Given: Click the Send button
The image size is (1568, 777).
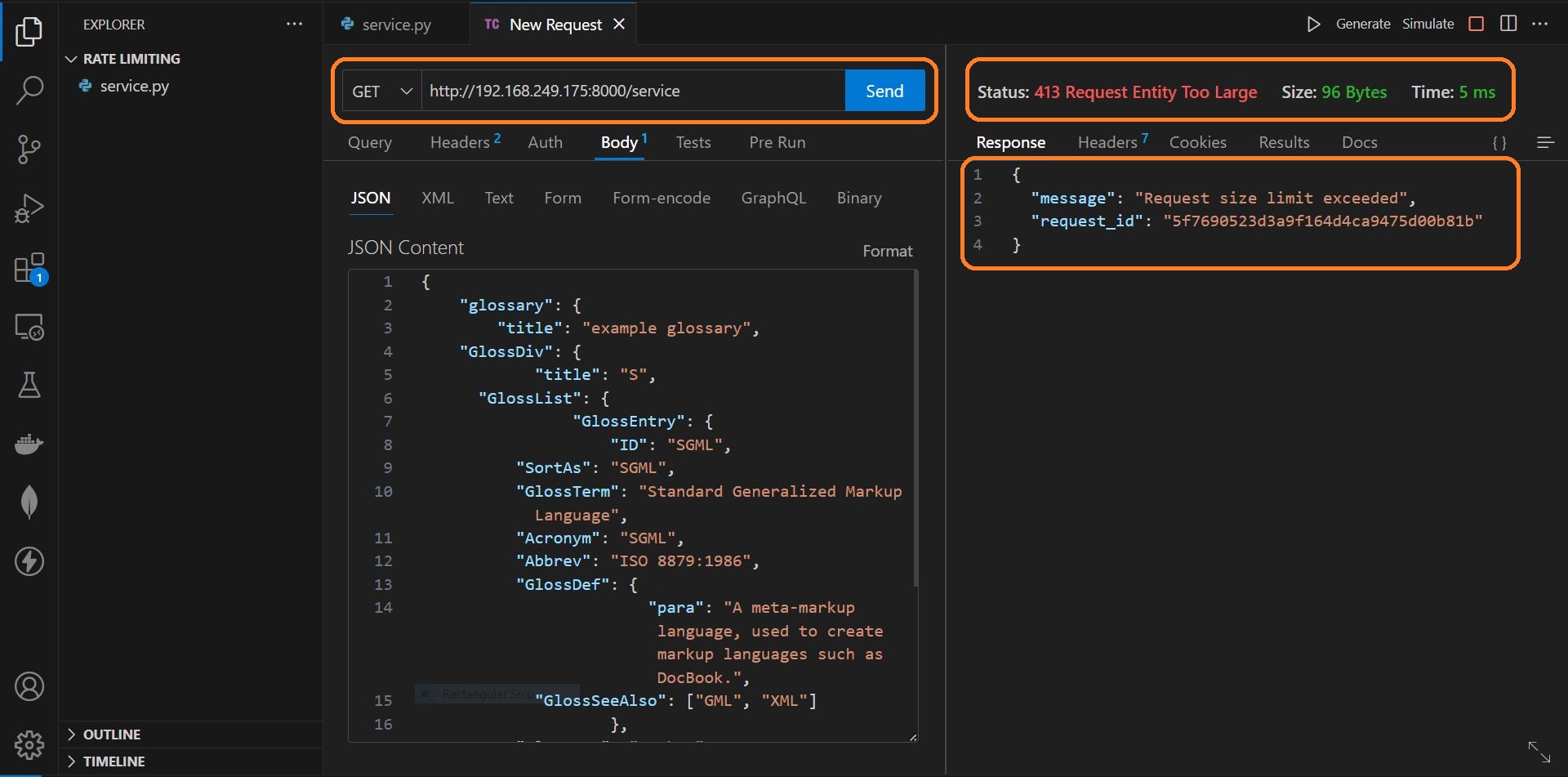Looking at the screenshot, I should tap(884, 91).
